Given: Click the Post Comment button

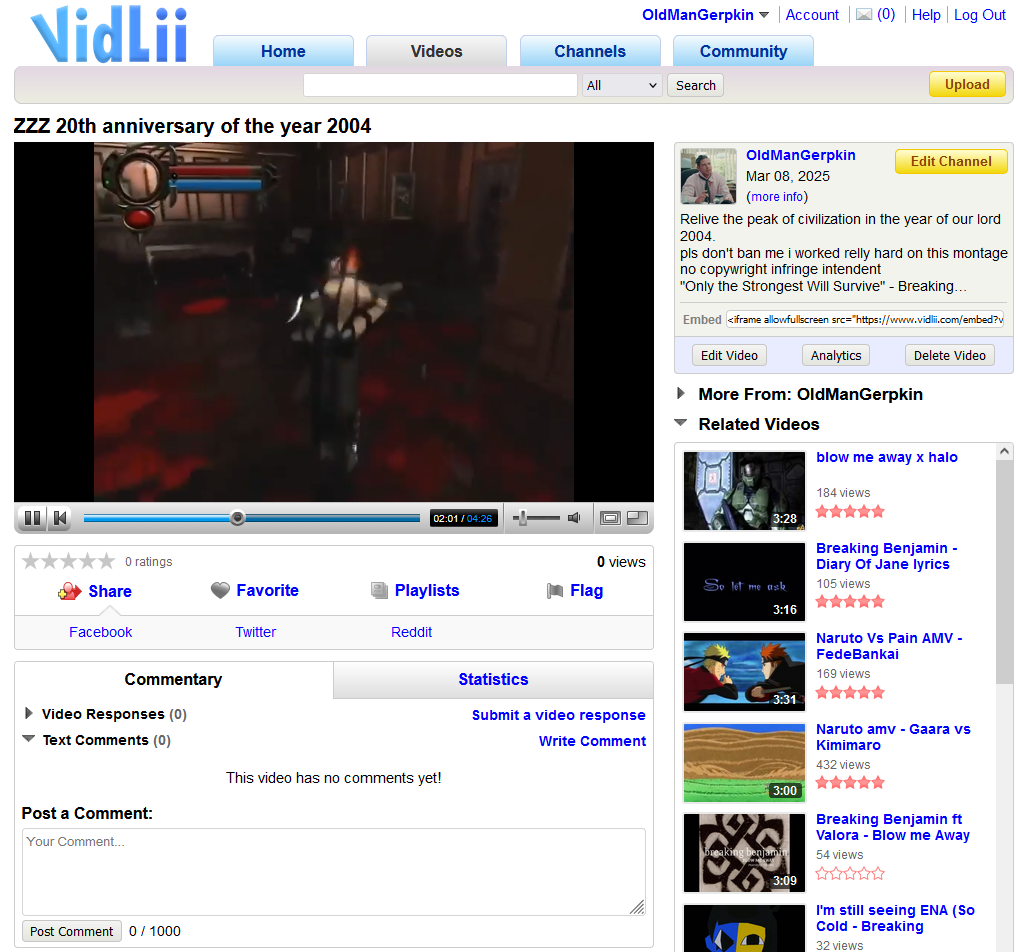Looking at the screenshot, I should [71, 931].
